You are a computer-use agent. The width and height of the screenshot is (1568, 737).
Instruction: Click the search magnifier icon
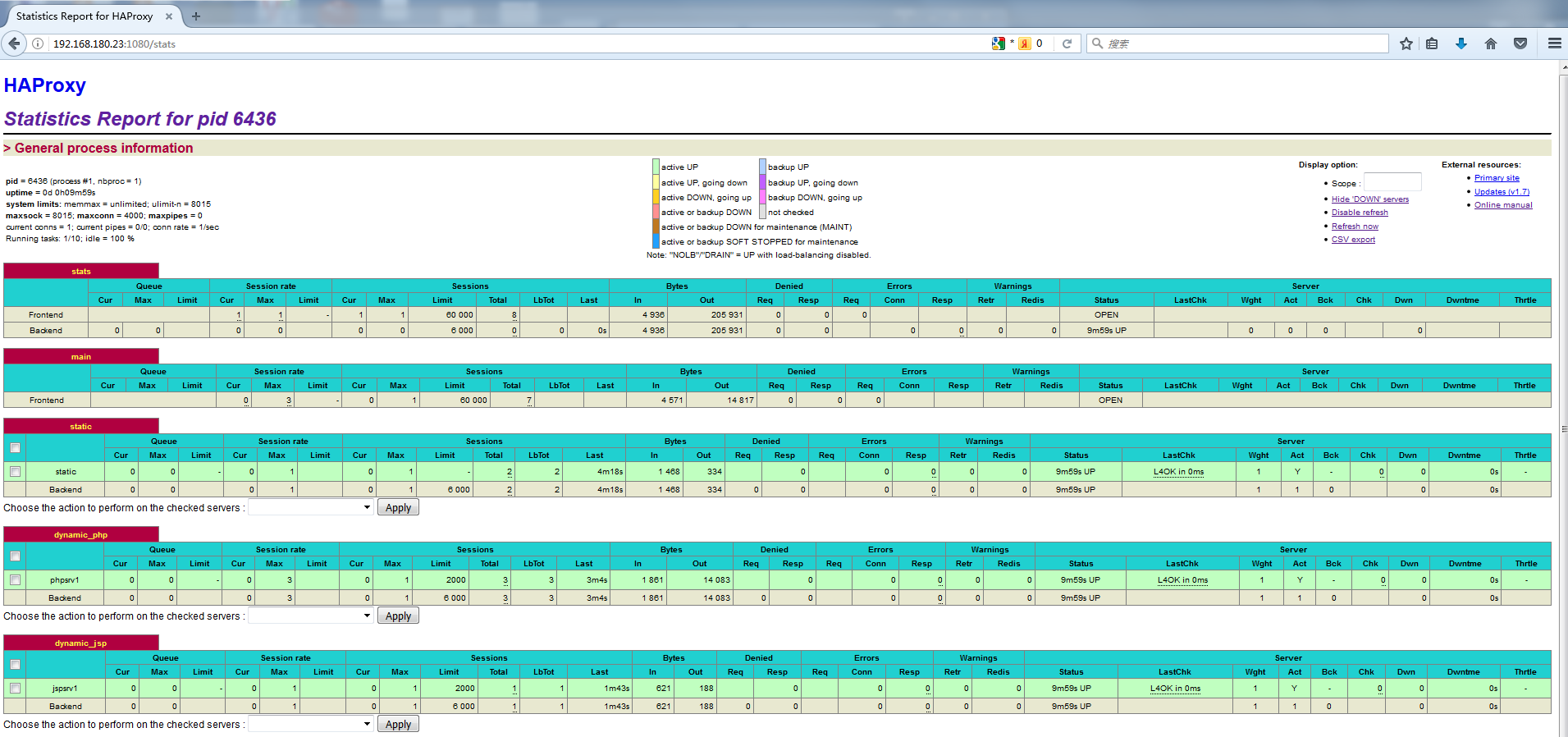point(1097,43)
